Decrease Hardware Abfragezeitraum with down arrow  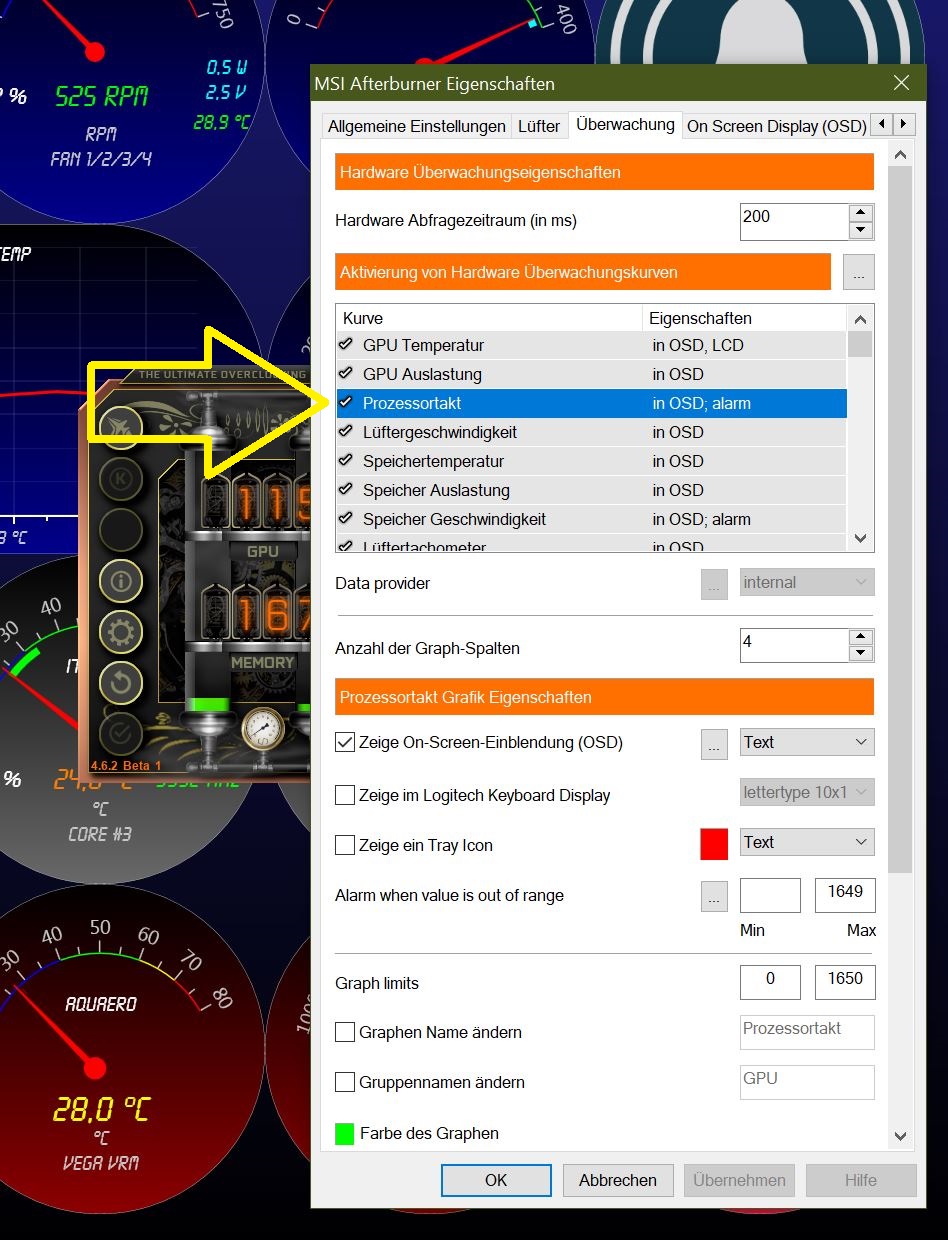tap(860, 230)
